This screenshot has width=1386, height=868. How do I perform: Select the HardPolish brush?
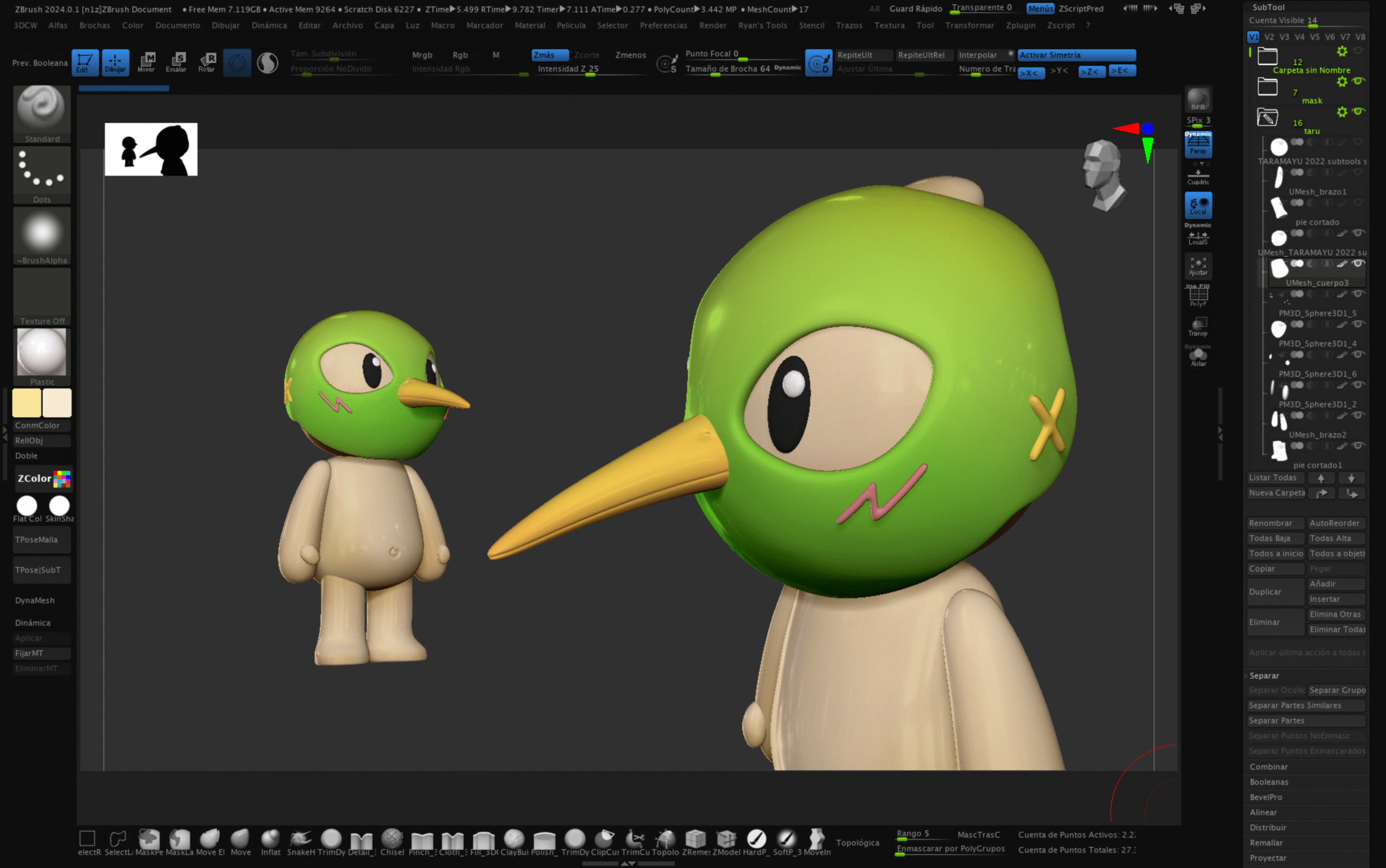click(x=757, y=842)
